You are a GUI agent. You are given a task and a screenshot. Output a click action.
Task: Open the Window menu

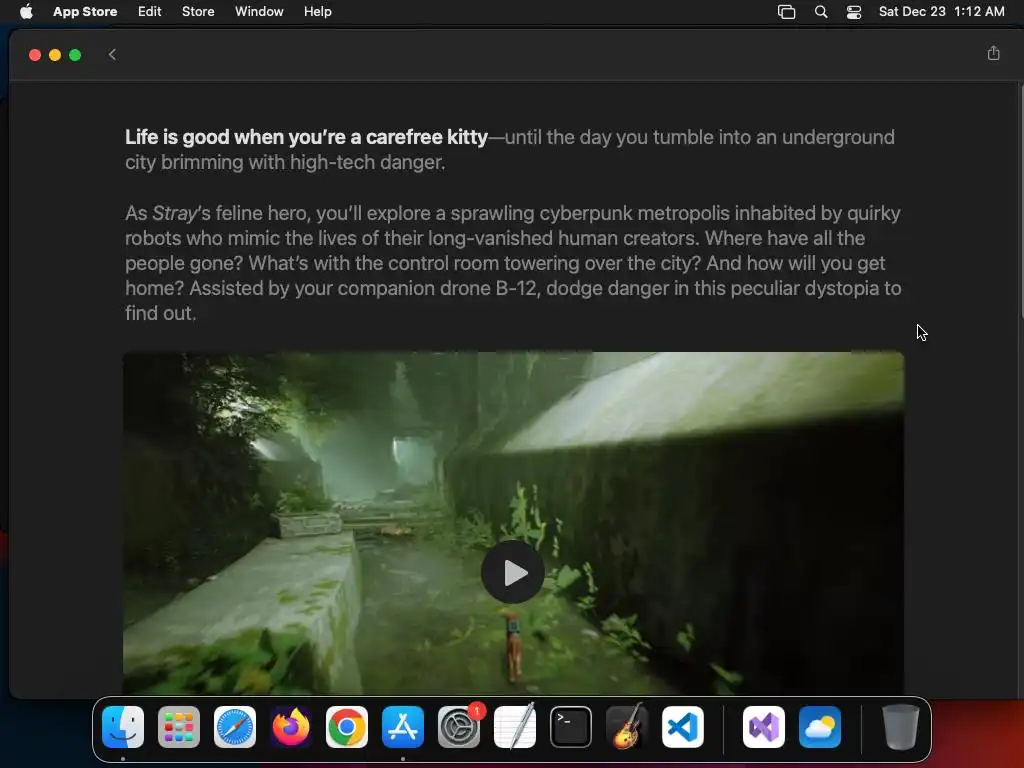pos(259,12)
